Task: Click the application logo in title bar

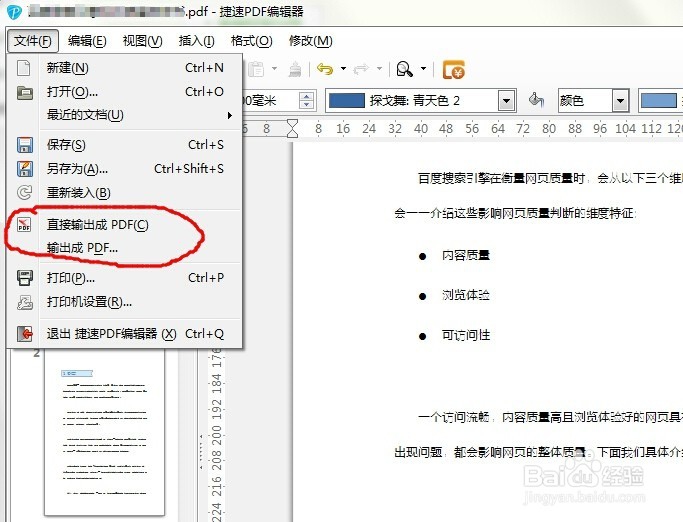Action: coord(14,11)
